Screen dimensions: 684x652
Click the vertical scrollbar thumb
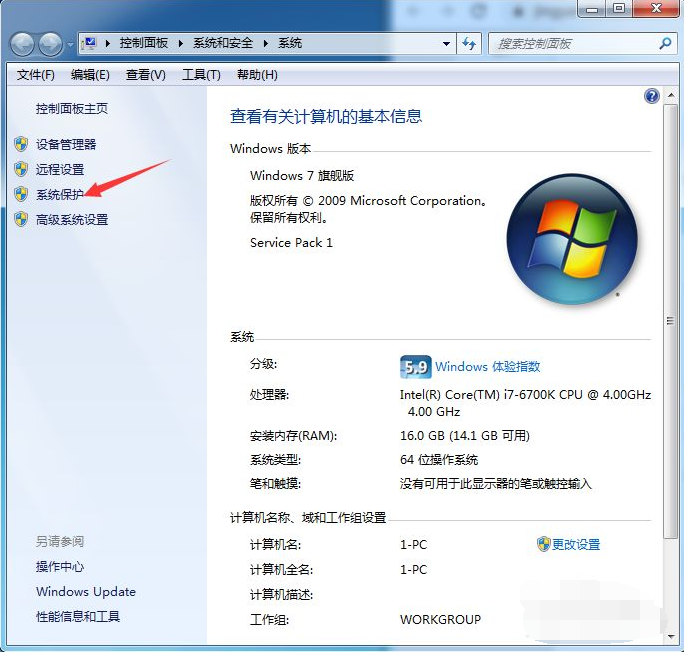coord(670,321)
